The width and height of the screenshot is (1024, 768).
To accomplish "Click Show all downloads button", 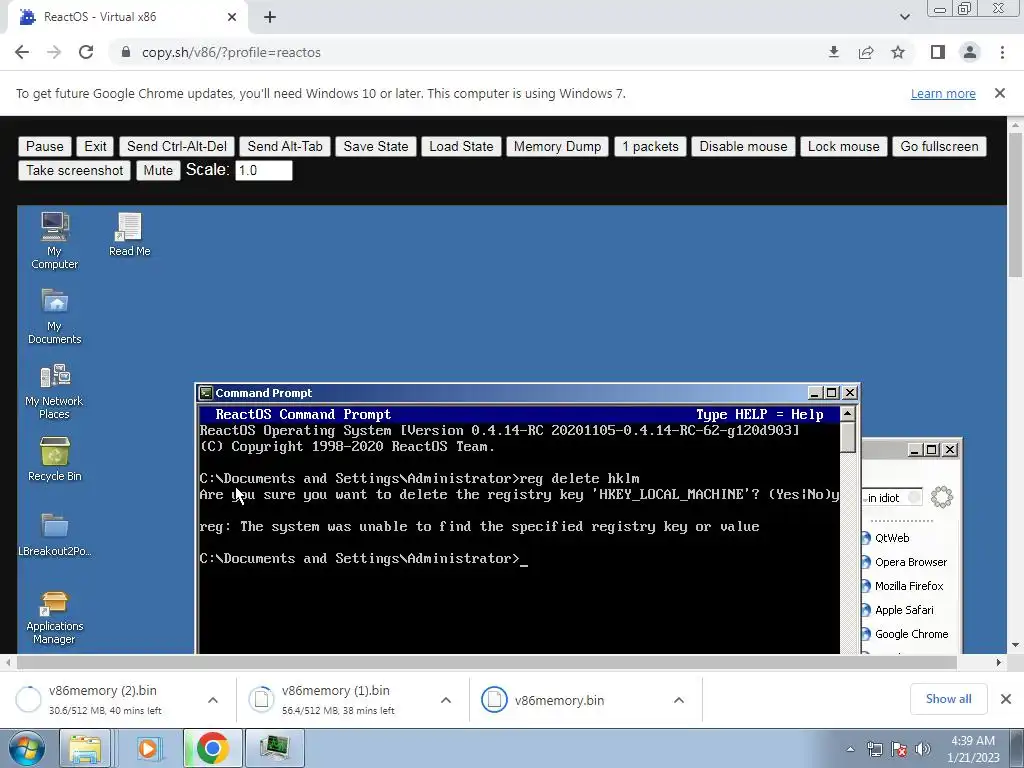I will 948,699.
